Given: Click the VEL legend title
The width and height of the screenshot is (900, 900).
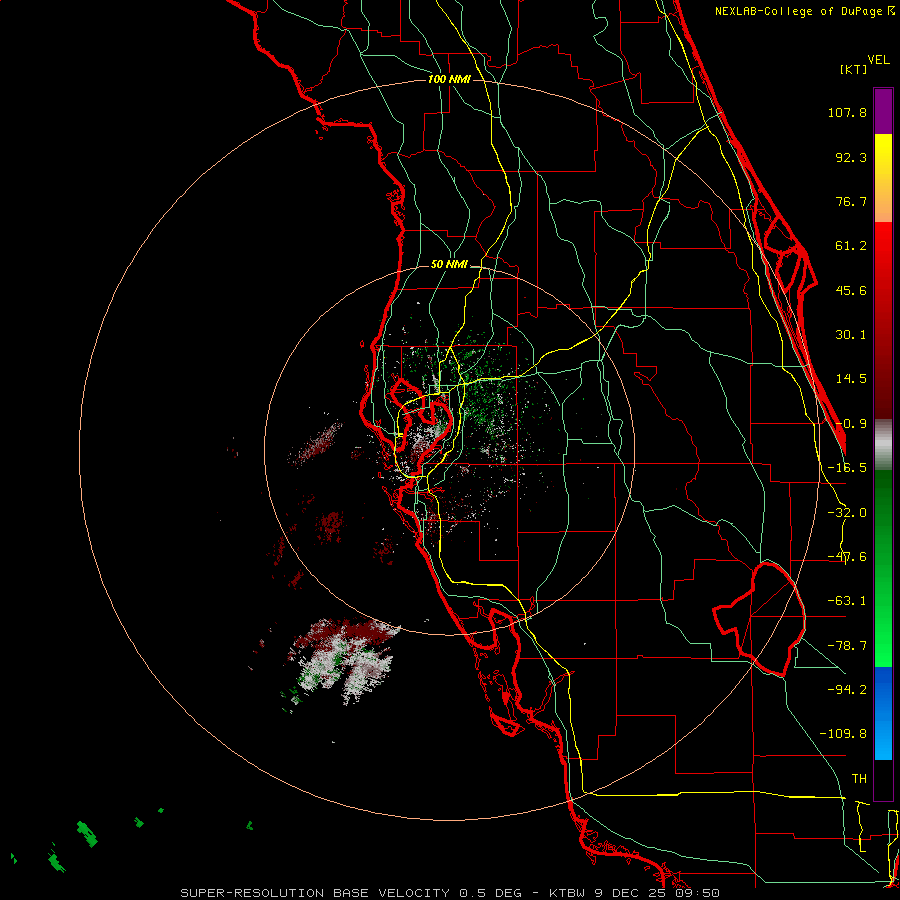Looking at the screenshot, I should coord(878,60).
